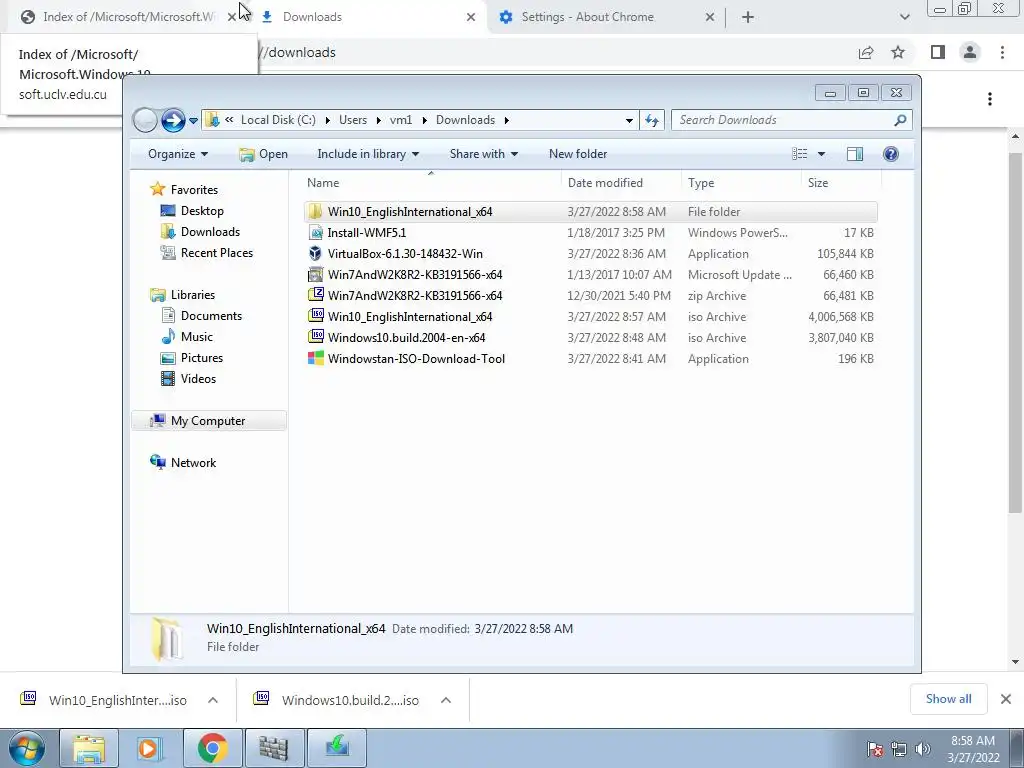The width and height of the screenshot is (1024, 768).
Task: Open Videos library in the navigation pane
Action: (198, 378)
